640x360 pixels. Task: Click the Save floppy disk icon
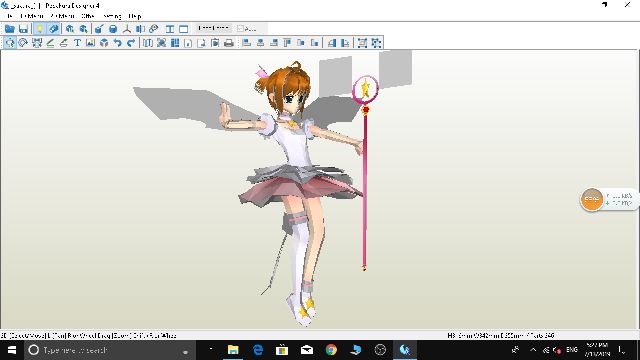click(x=23, y=29)
